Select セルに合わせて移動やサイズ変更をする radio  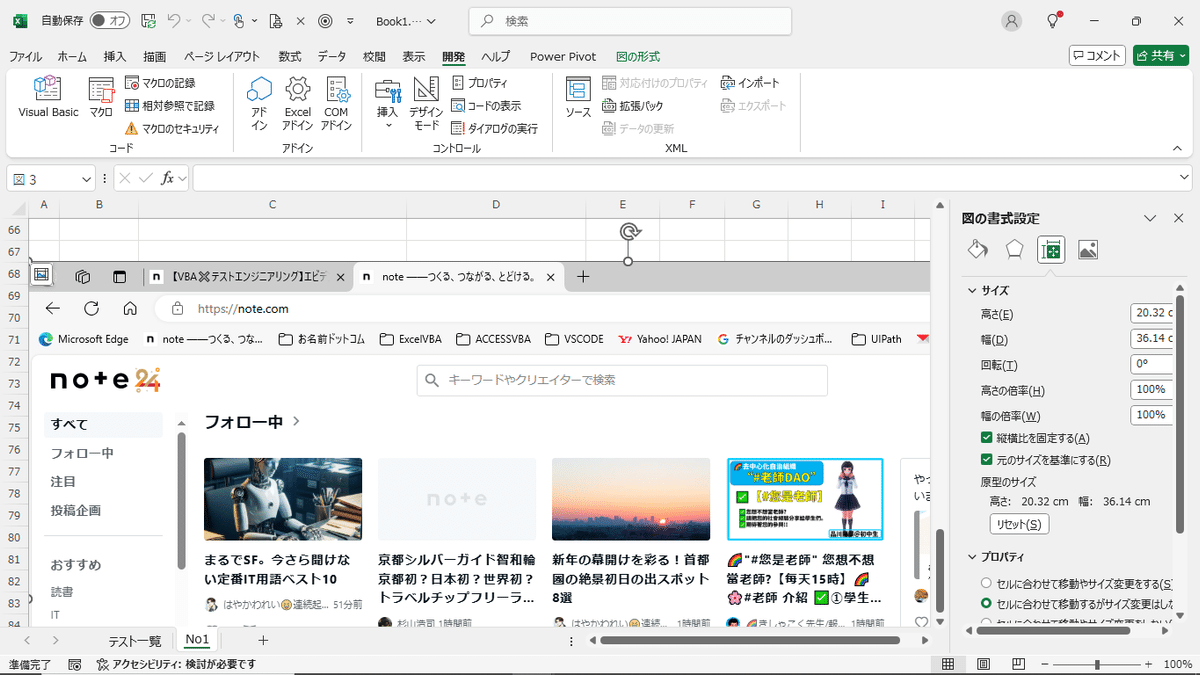point(986,583)
